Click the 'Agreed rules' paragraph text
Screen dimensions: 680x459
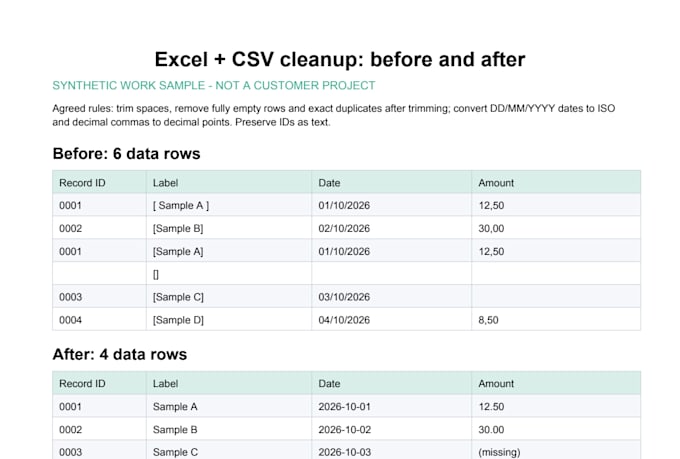click(x=333, y=115)
